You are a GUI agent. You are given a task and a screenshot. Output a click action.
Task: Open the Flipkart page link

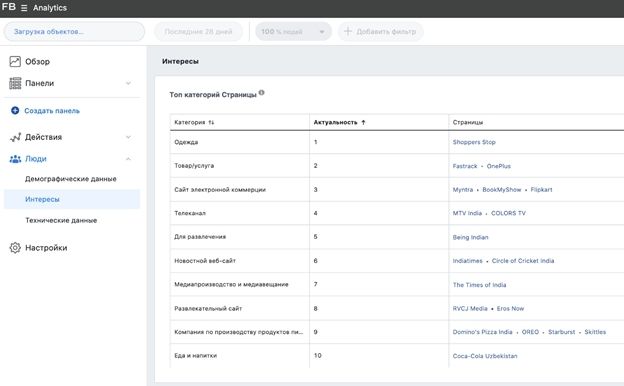point(541,189)
